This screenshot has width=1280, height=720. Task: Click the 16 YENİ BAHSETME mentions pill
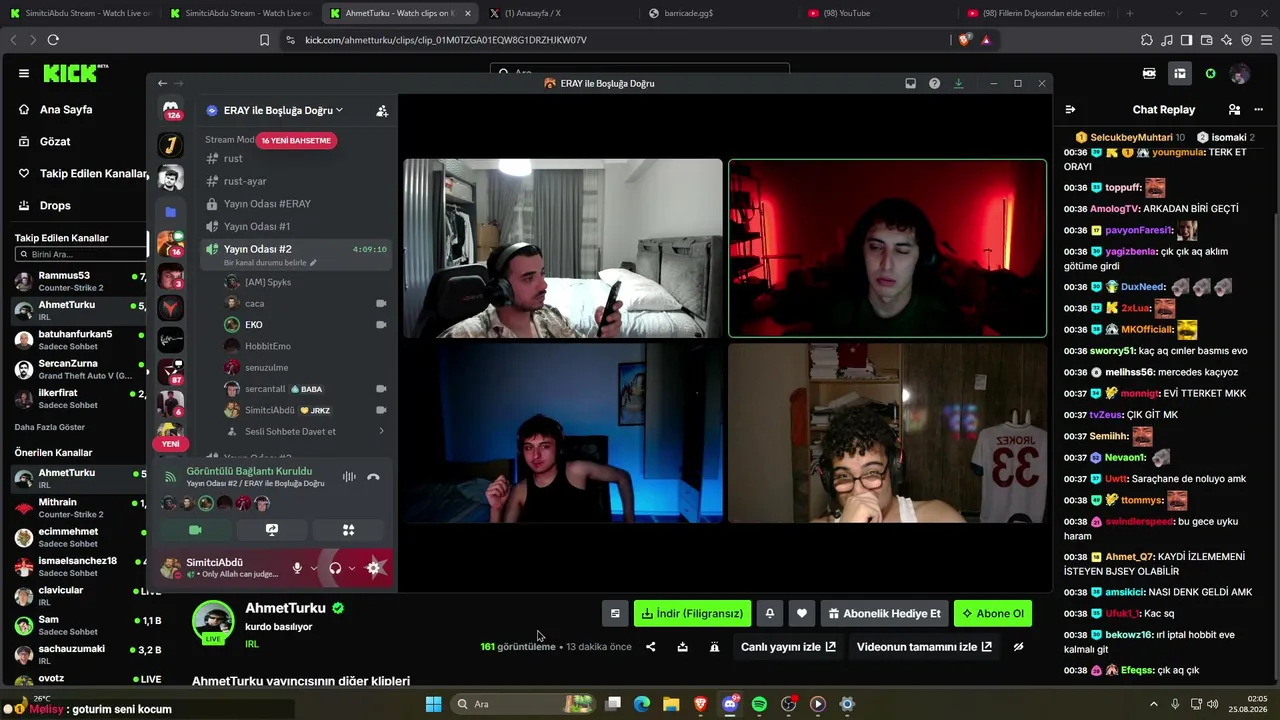(x=296, y=141)
